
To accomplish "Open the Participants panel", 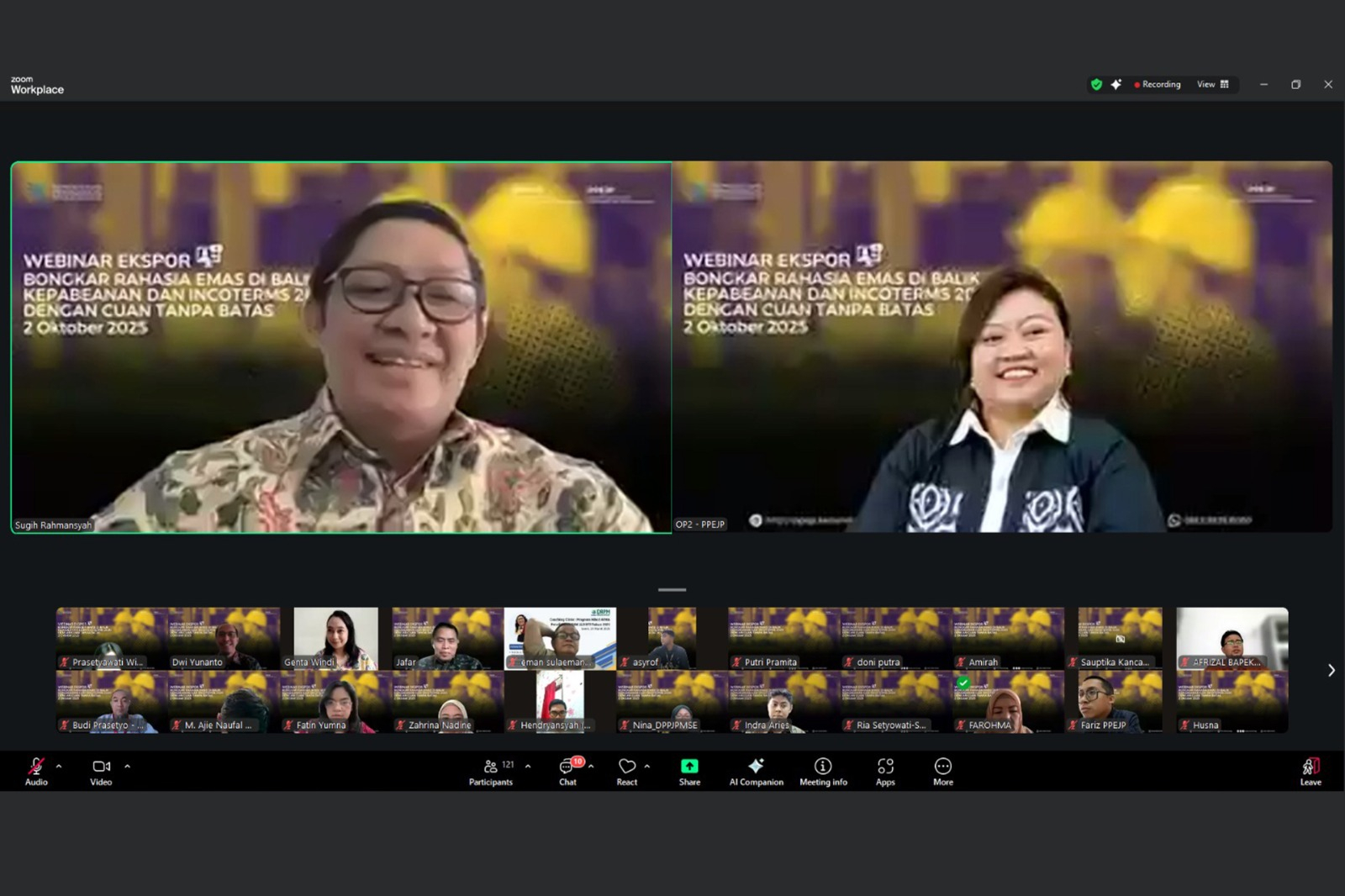I will click(x=491, y=770).
